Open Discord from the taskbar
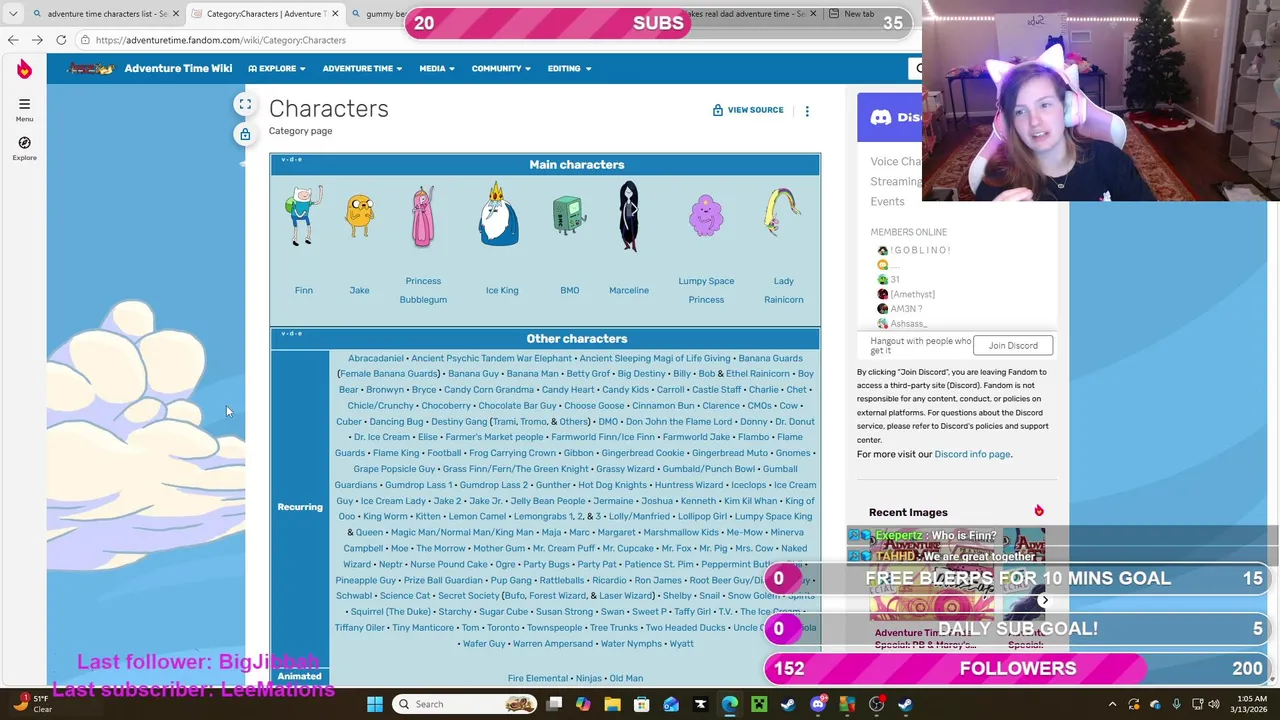Screen dimensions: 1280x720 [818, 704]
